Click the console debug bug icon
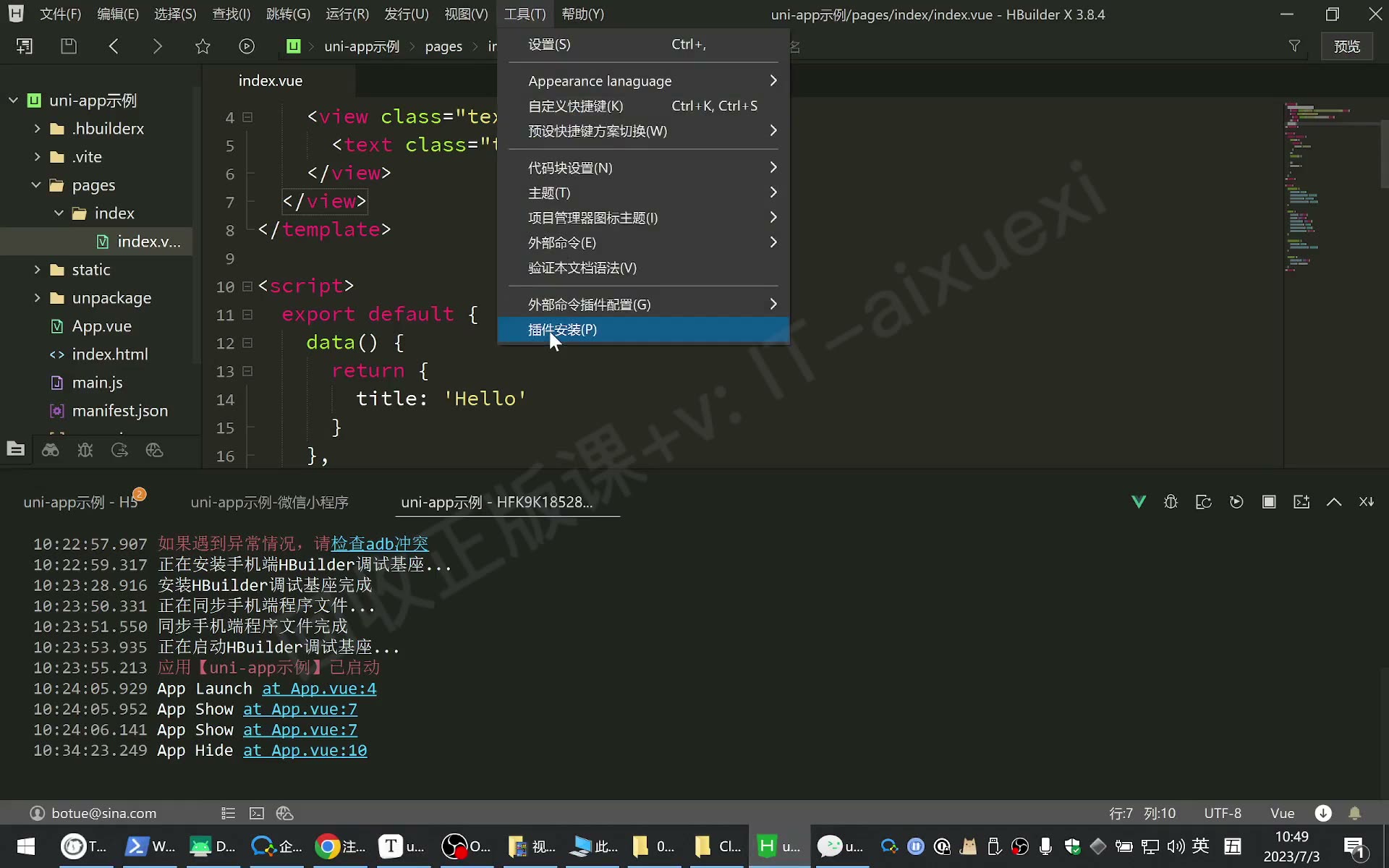The image size is (1389, 868). click(1171, 502)
